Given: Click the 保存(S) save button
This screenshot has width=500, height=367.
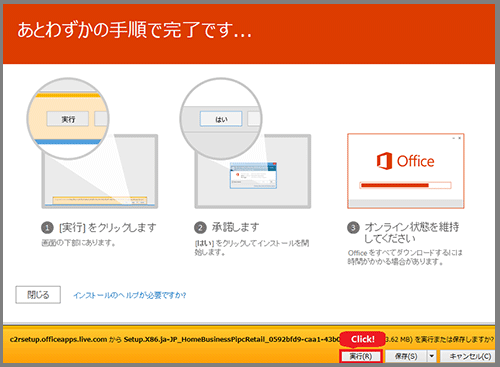Looking at the screenshot, I should coord(406,356).
